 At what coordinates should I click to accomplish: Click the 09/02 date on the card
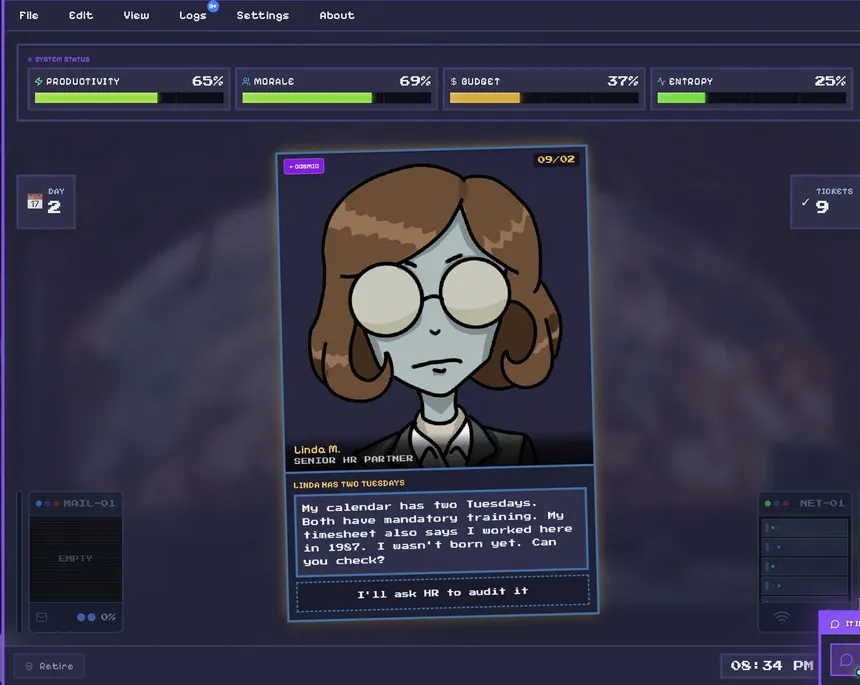point(556,159)
